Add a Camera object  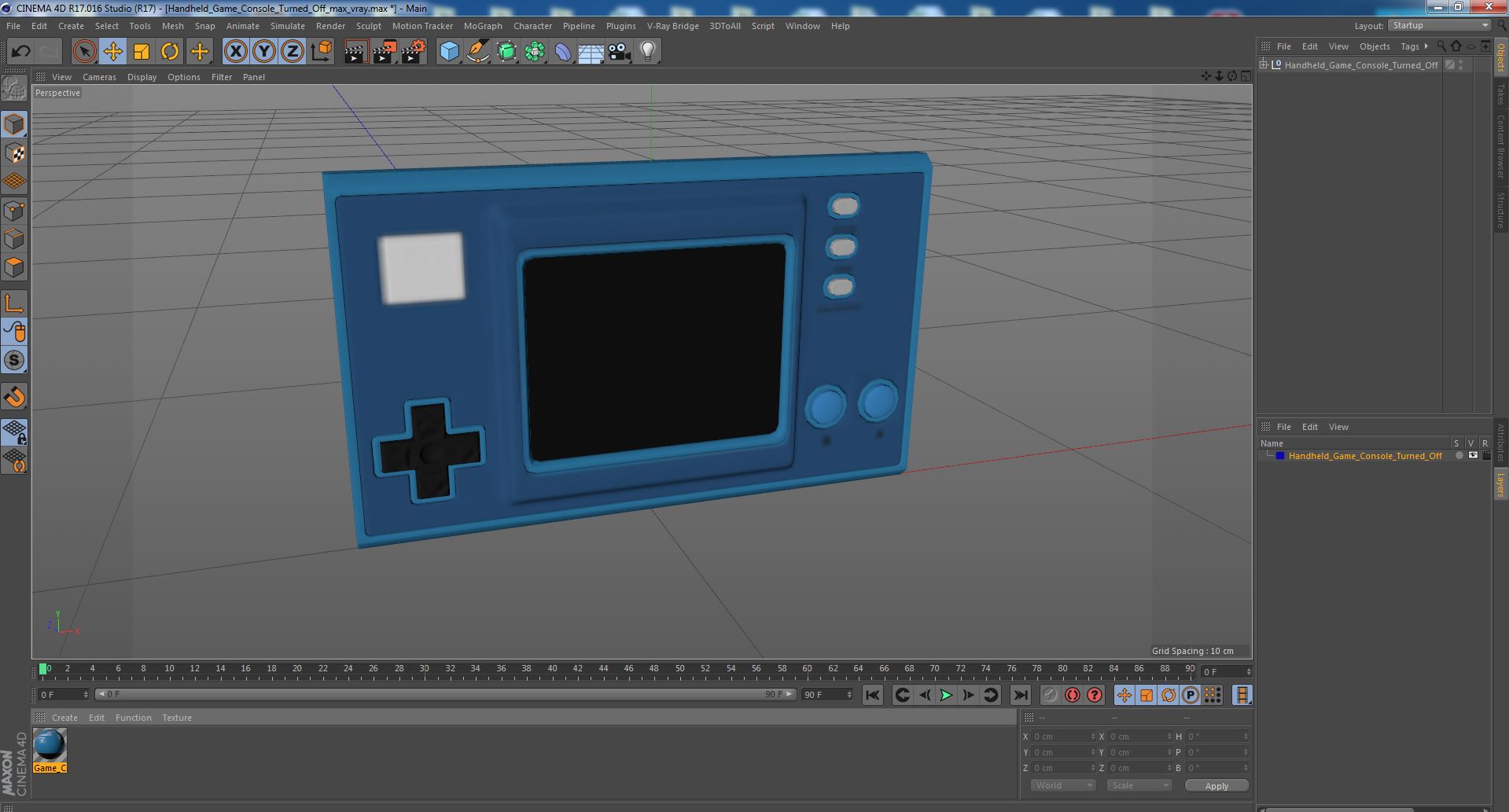(620, 52)
